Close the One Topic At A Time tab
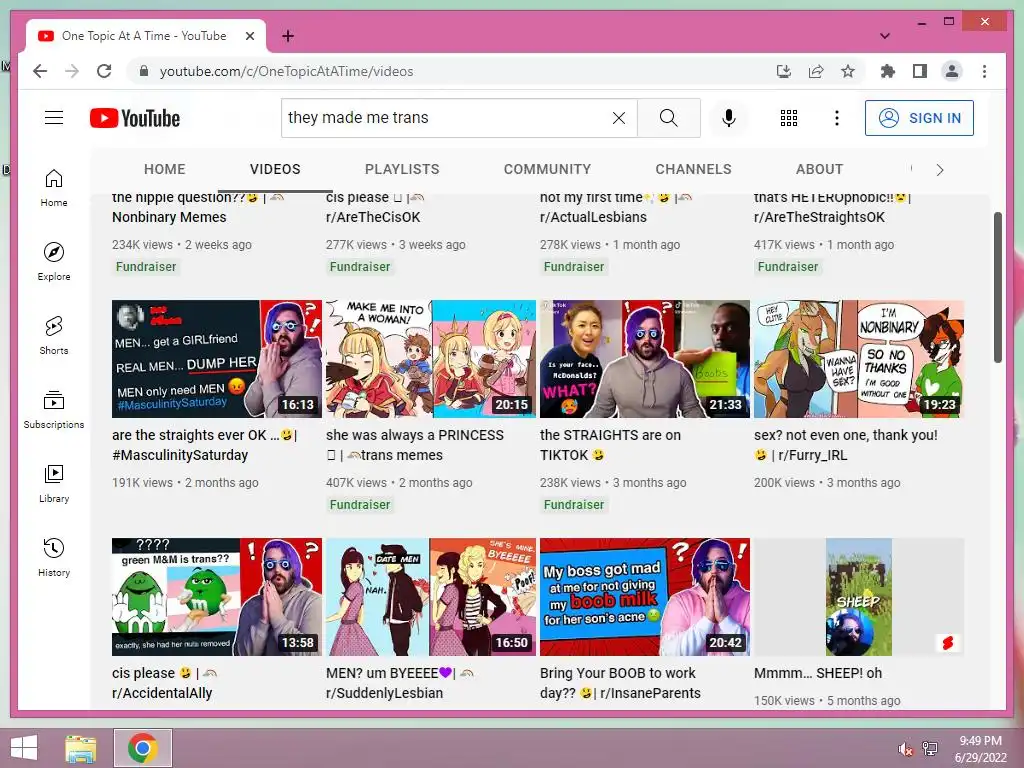Screen dimensions: 1024x768 pos(249,36)
